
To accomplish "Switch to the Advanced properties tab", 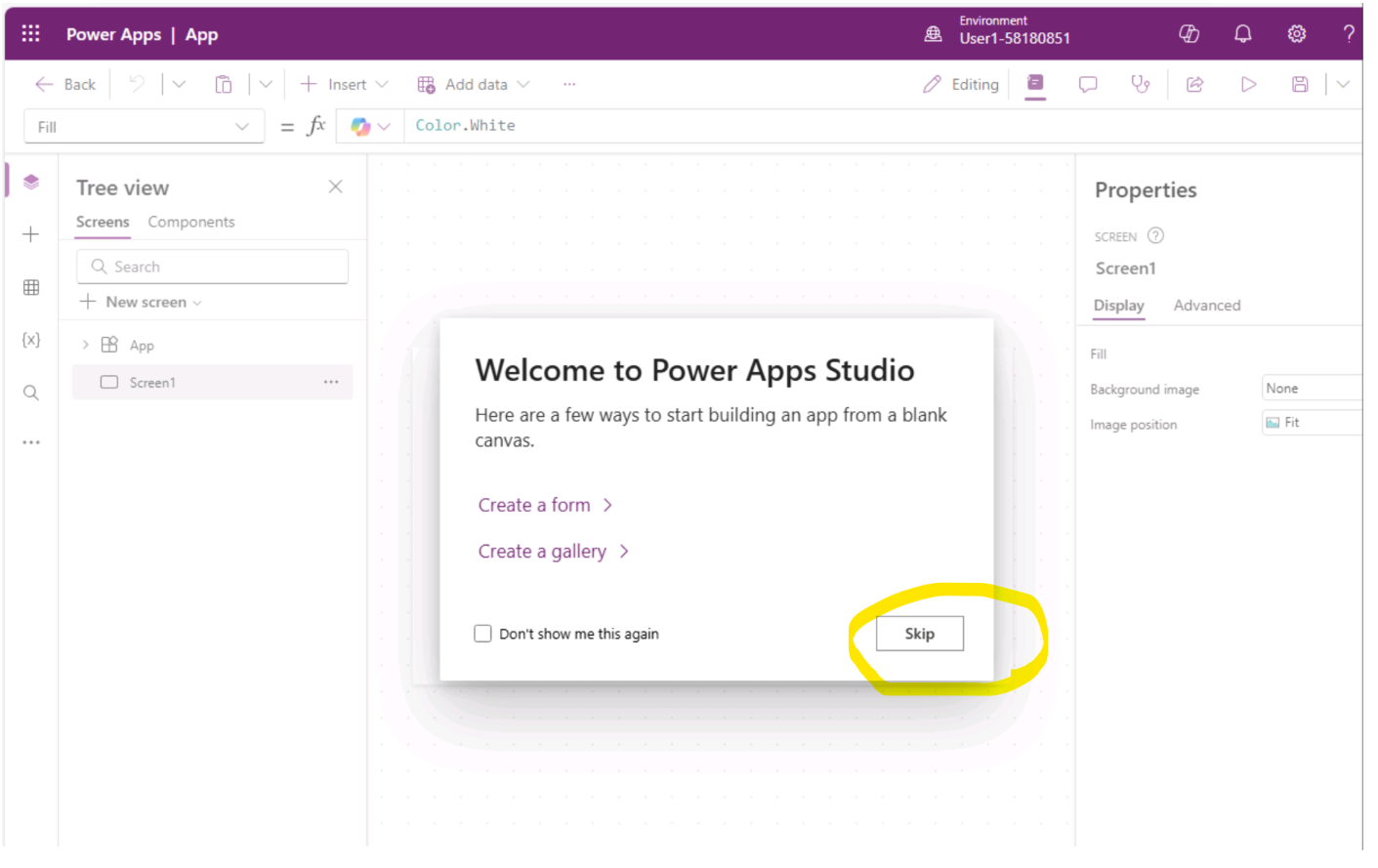I will click(1206, 306).
